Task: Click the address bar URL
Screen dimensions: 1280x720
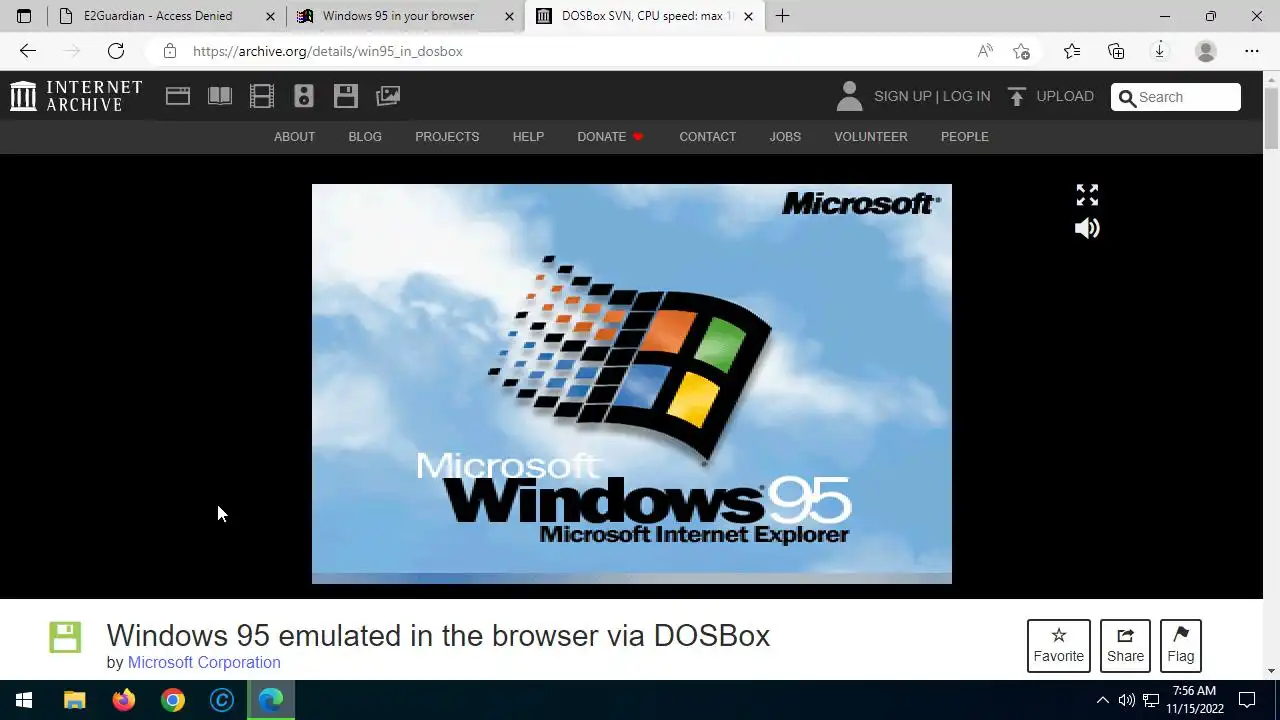Action: click(x=328, y=51)
